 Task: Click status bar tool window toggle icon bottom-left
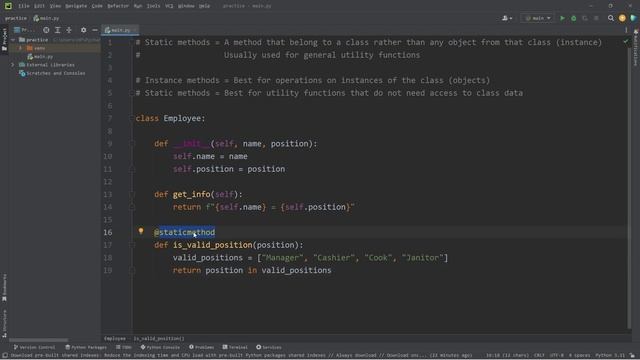point(5,356)
